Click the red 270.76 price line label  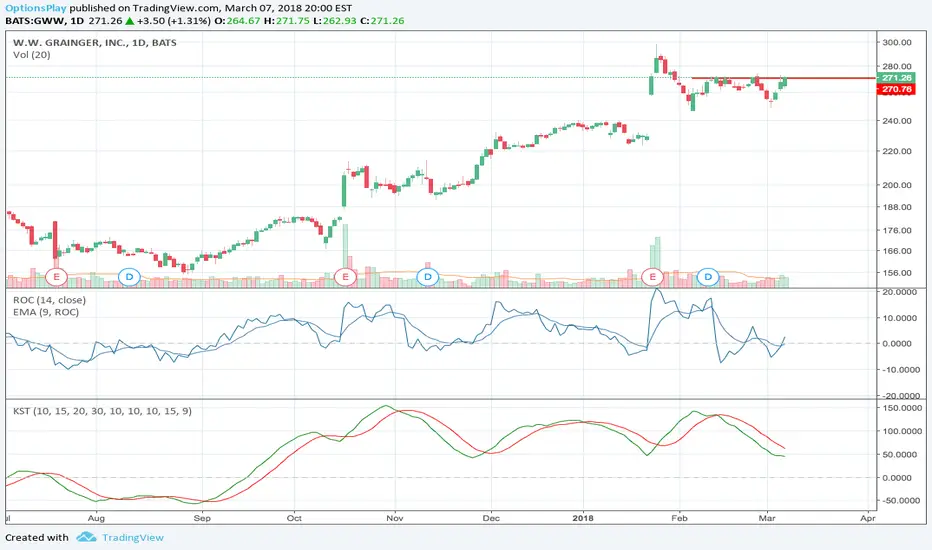point(896,89)
